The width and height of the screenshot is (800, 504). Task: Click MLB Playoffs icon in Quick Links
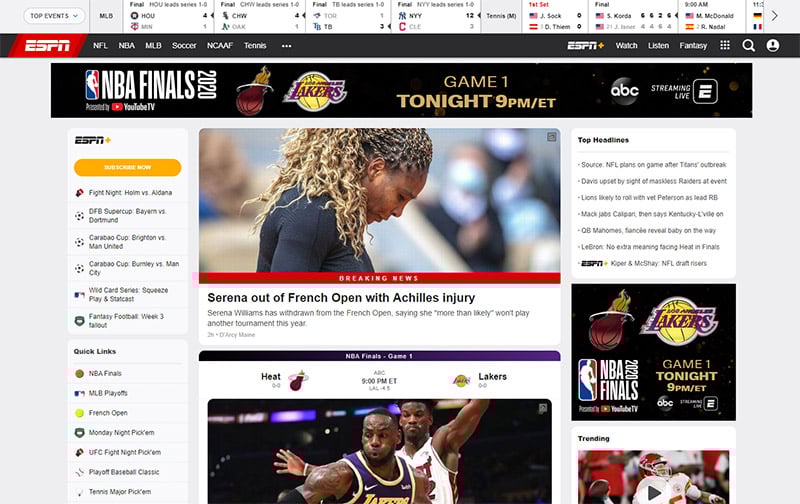coord(80,393)
